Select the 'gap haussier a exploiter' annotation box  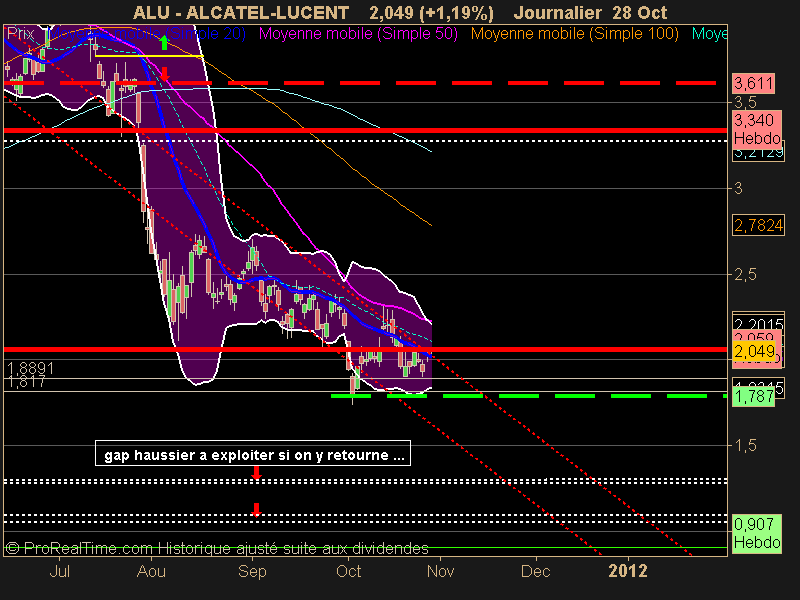click(253, 454)
